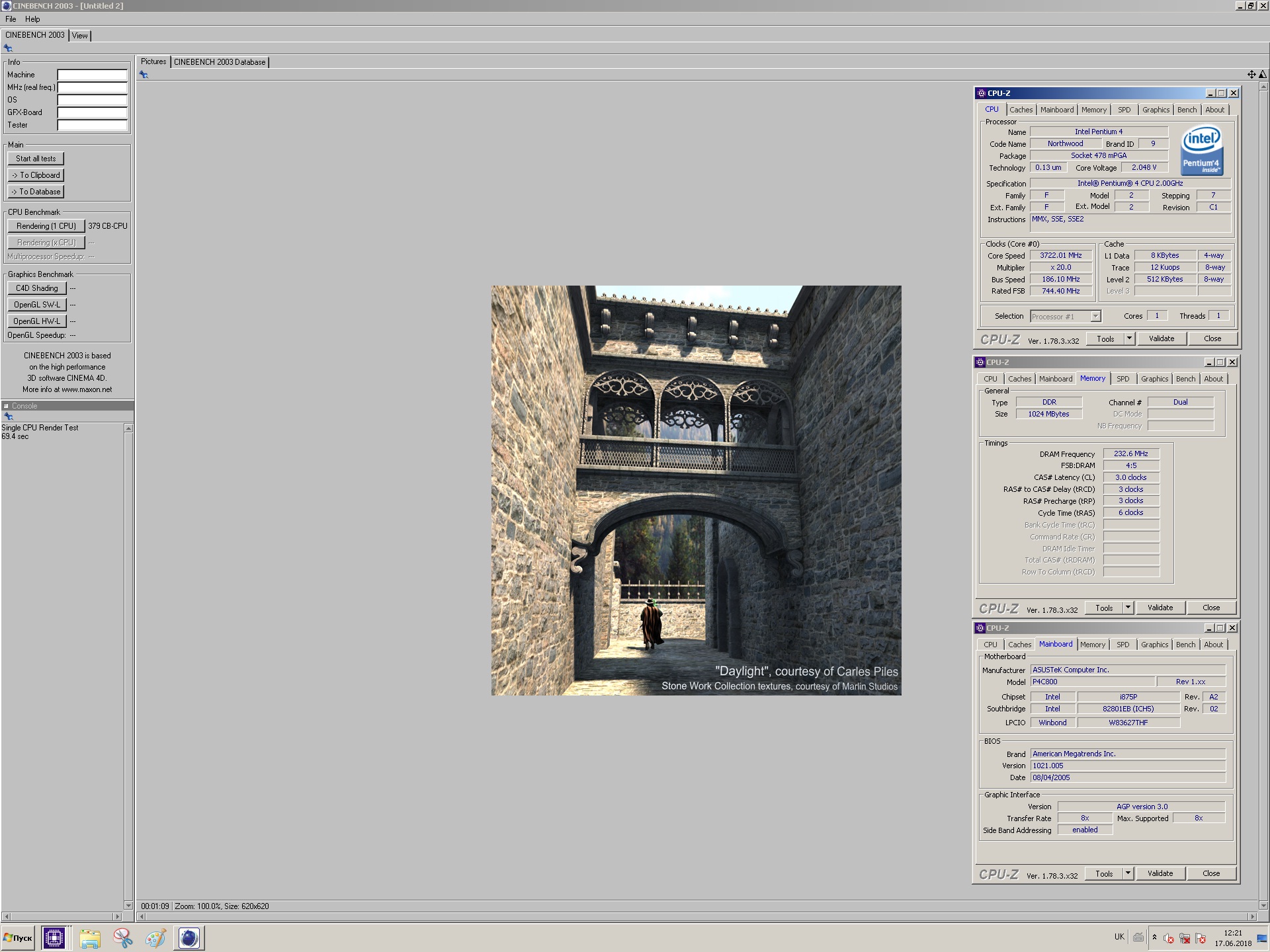Viewport: 1270px width, 952px height.
Task: Click the To Database button
Action: pyautogui.click(x=36, y=192)
